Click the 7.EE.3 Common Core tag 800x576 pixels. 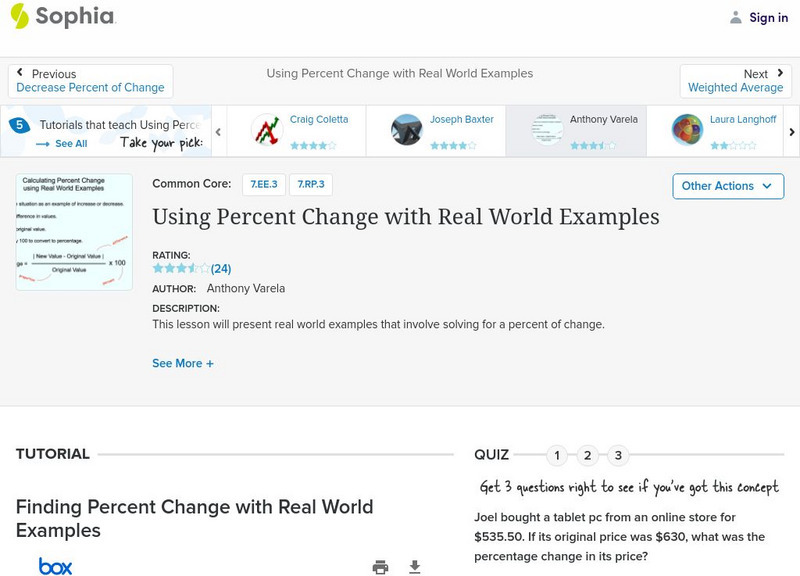pyautogui.click(x=263, y=183)
